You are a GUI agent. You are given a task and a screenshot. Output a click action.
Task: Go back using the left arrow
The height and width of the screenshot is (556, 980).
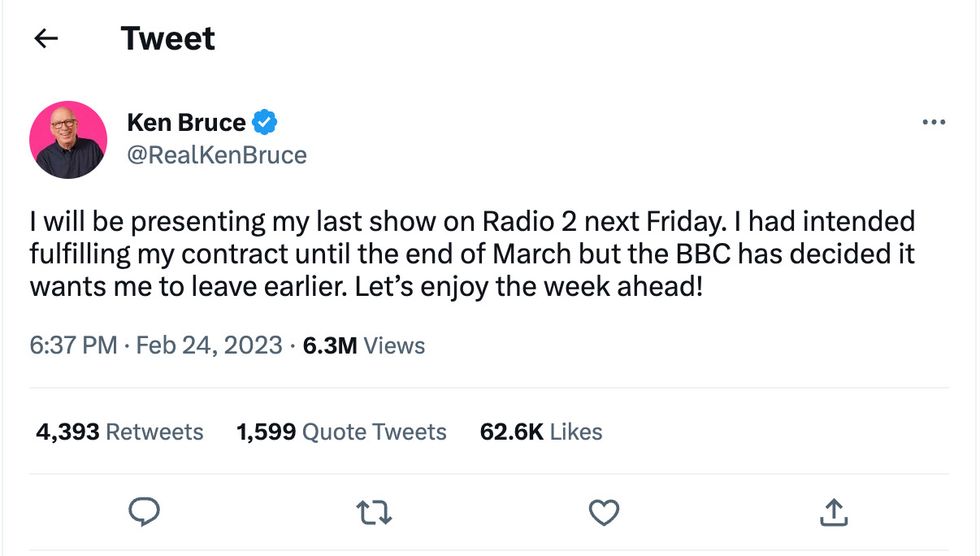coord(45,39)
